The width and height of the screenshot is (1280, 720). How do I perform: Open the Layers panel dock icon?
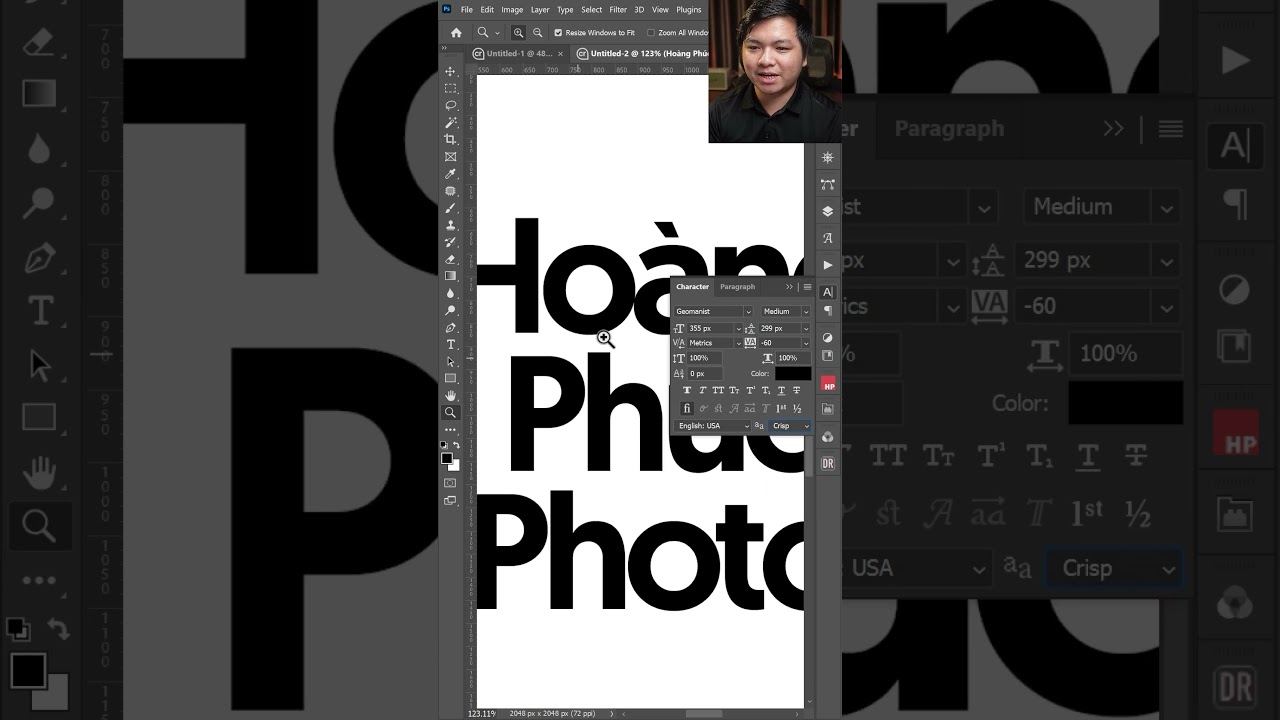pos(828,211)
